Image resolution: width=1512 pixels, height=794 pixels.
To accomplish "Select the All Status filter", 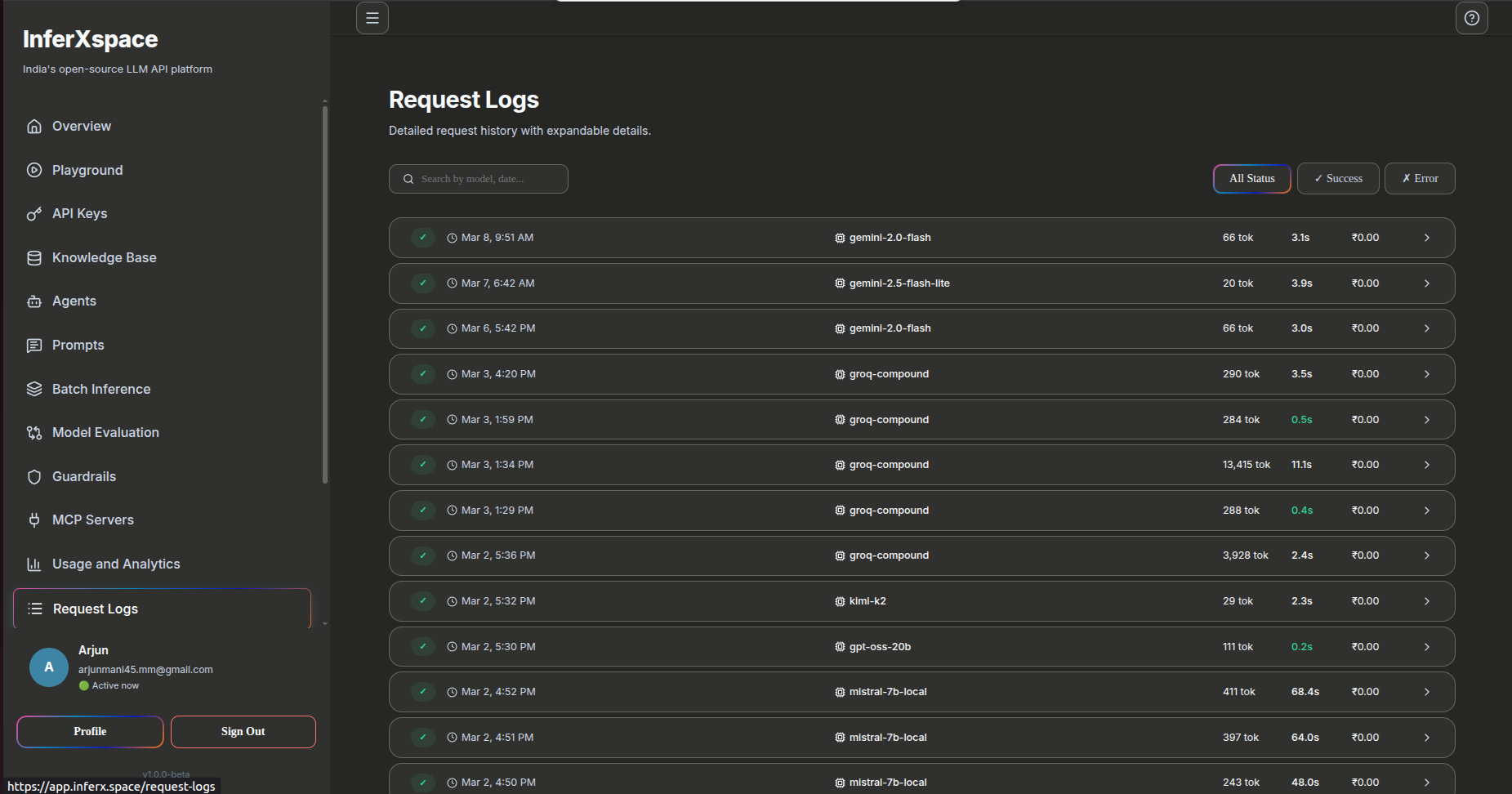I will tap(1251, 179).
